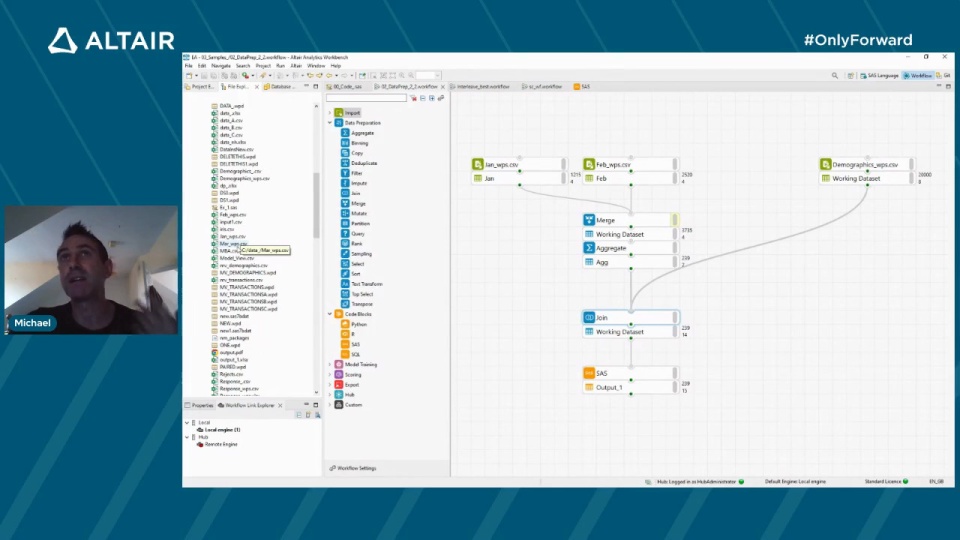
Task: Select the Query block in the palette
Action: tap(353, 233)
